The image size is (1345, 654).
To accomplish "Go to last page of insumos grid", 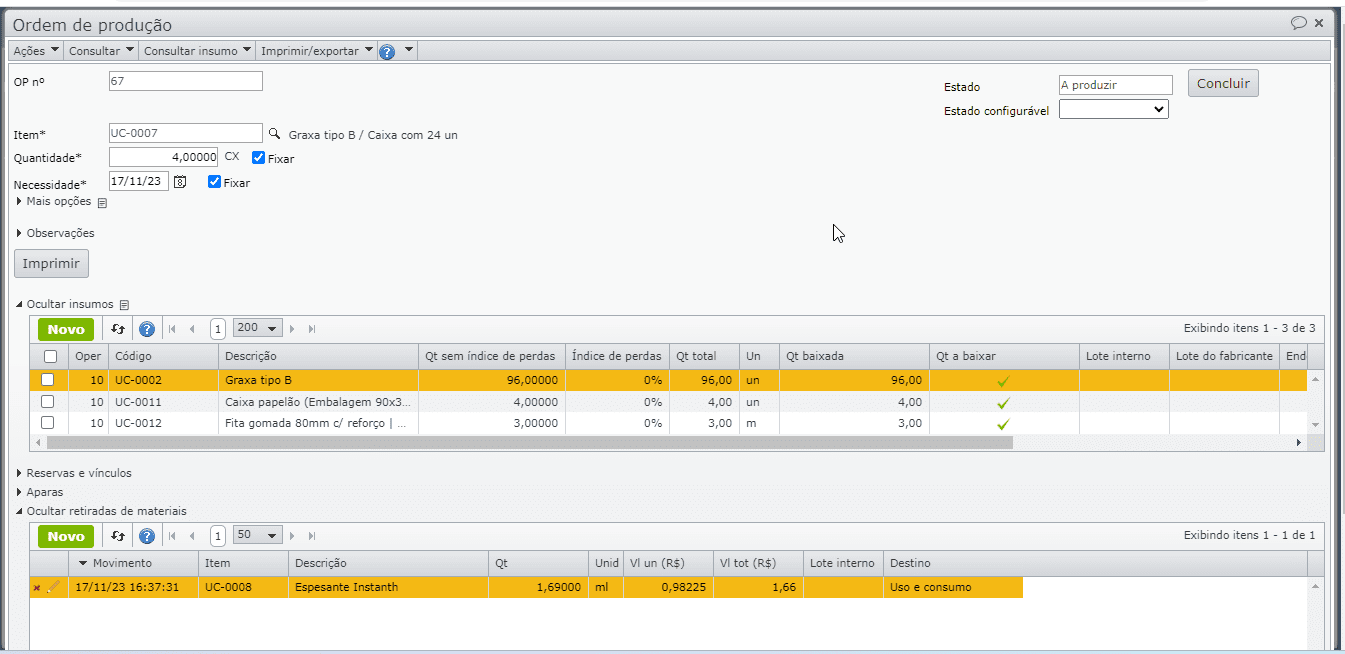I will [312, 329].
